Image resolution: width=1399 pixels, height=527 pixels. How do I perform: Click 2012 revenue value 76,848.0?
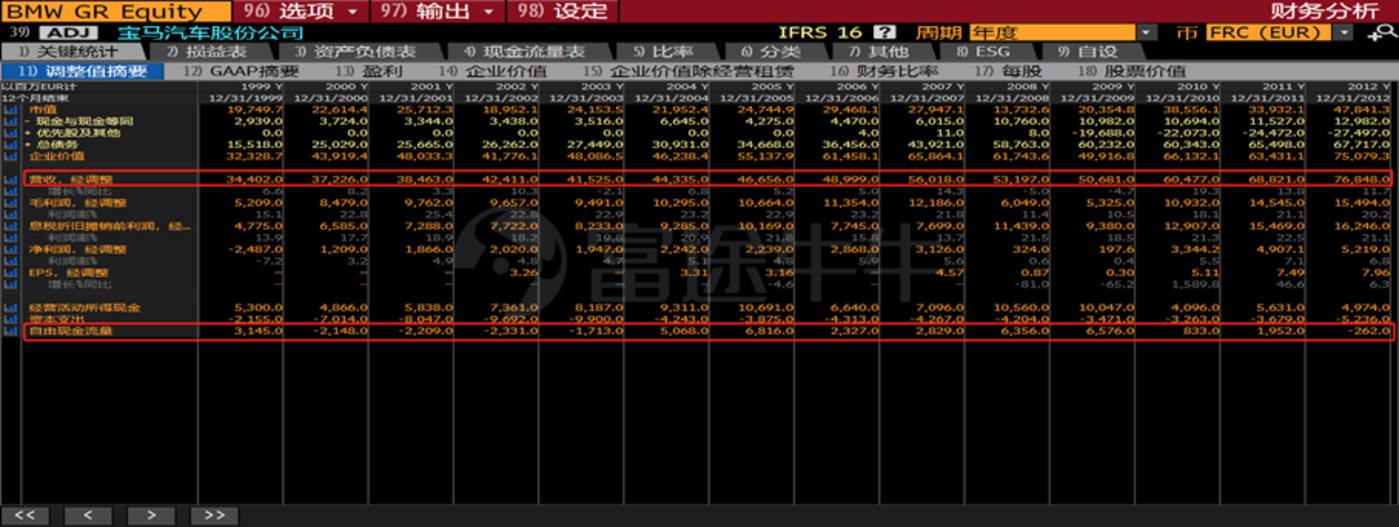point(1362,178)
